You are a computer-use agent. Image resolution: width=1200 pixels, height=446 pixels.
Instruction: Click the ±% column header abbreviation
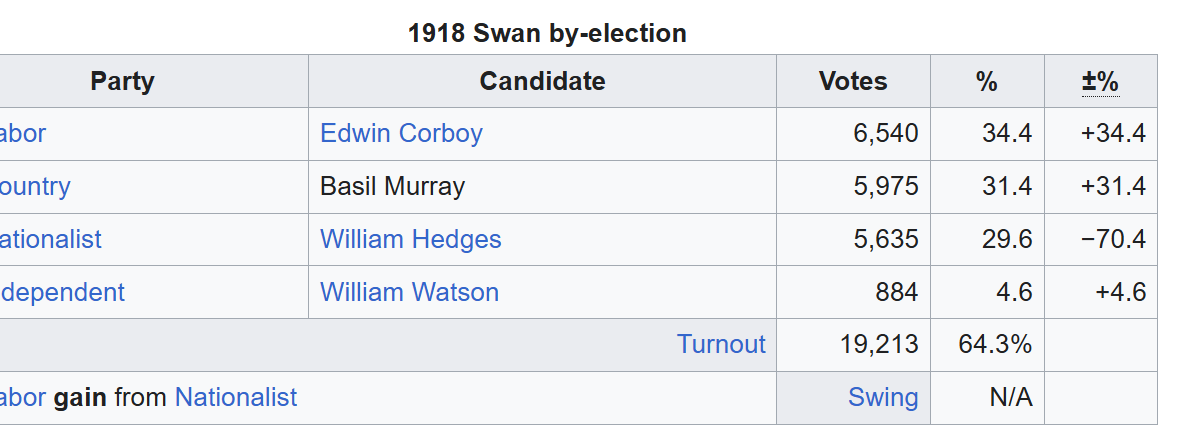(x=1100, y=82)
